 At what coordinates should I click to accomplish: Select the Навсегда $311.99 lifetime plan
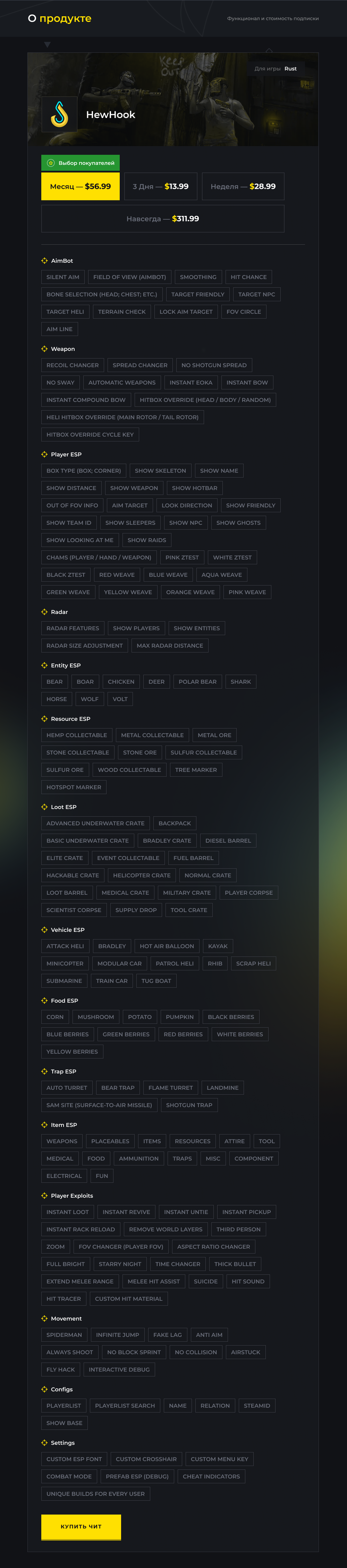[x=162, y=219]
